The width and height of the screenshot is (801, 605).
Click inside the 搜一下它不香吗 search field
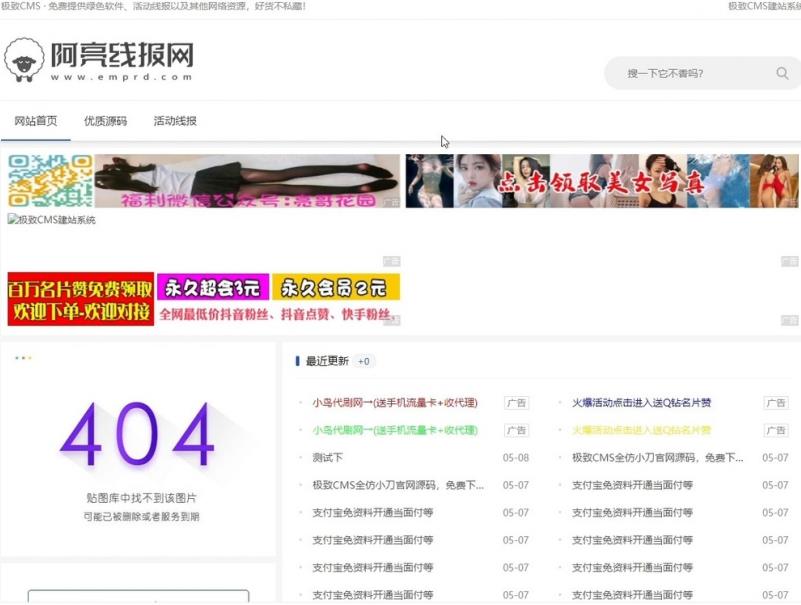[x=680, y=73]
